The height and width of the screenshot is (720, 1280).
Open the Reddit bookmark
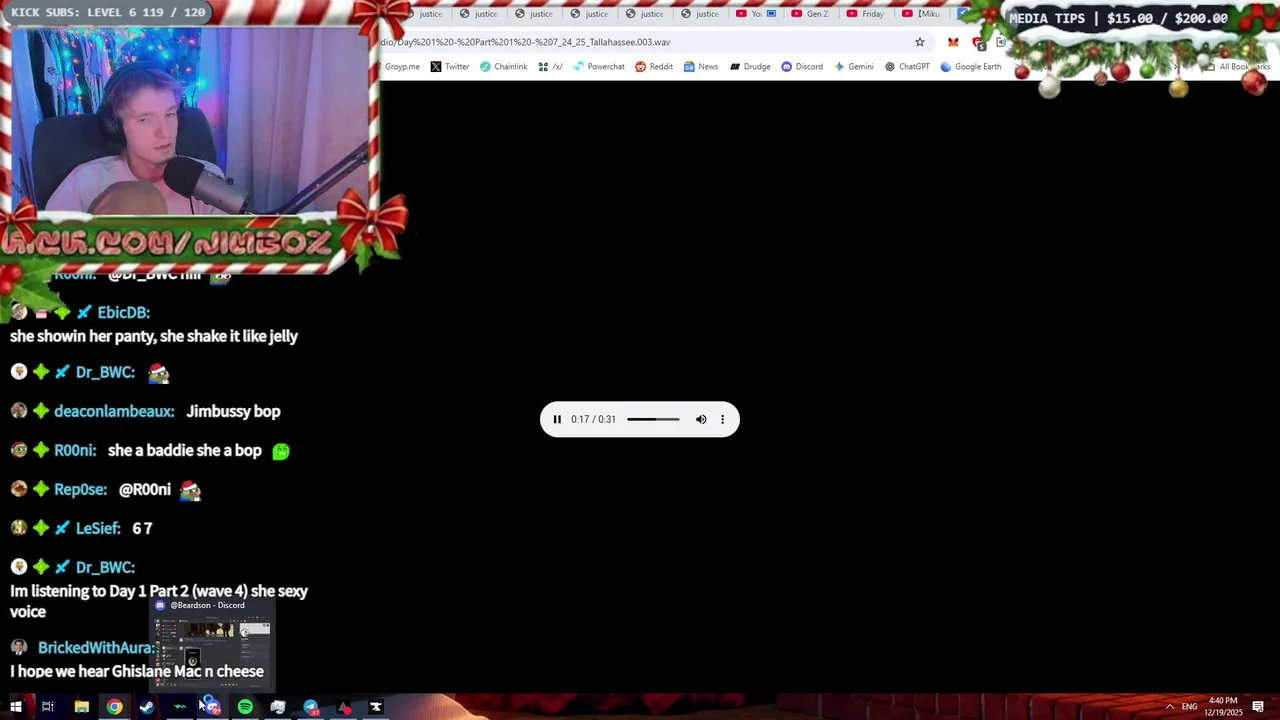[x=654, y=67]
